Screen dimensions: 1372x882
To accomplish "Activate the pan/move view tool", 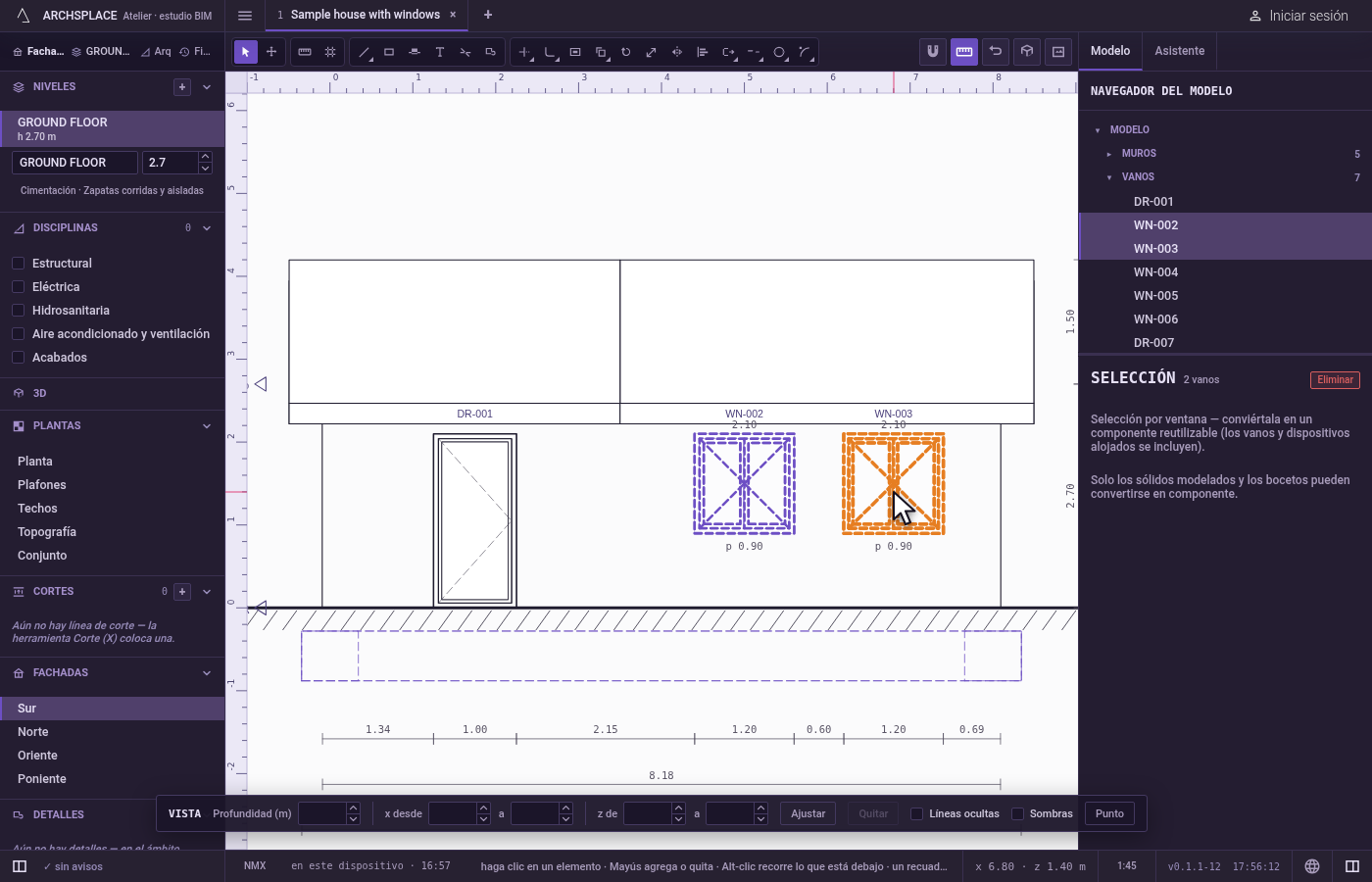I will (271, 52).
